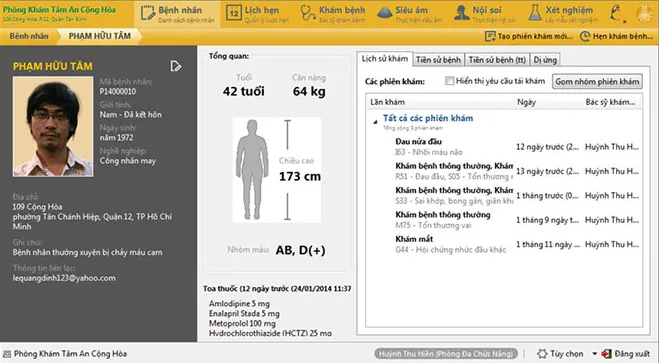Select the Khám bệnh stethoscope icon

pyautogui.click(x=308, y=13)
